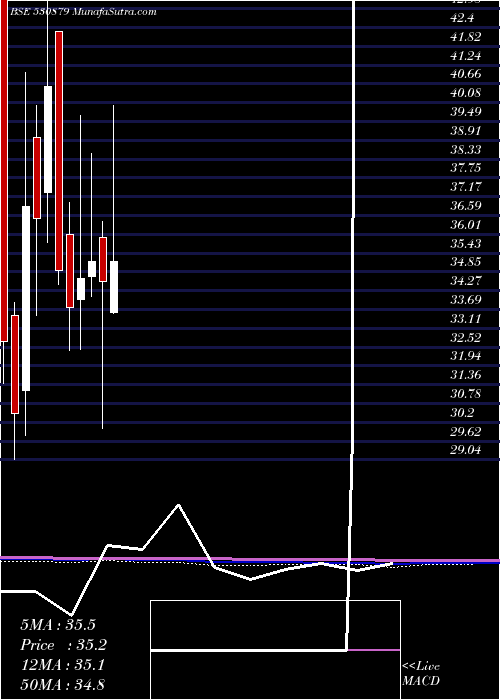Image resolution: width=500 pixels, height=700 pixels.
Task: Click the 40.08 price axis label
Action: coord(466,93)
